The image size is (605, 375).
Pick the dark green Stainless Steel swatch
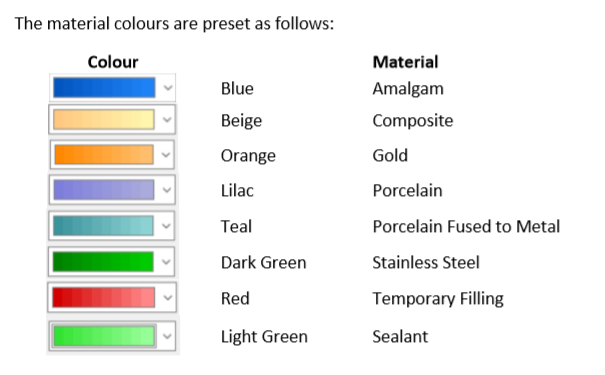tap(103, 262)
